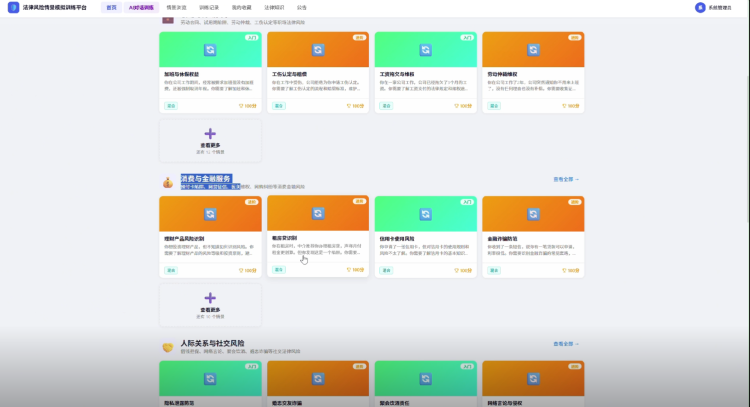The image size is (750, 407).
Task: Open green banner of 聚会饮酒责任 card
Action: point(426,378)
